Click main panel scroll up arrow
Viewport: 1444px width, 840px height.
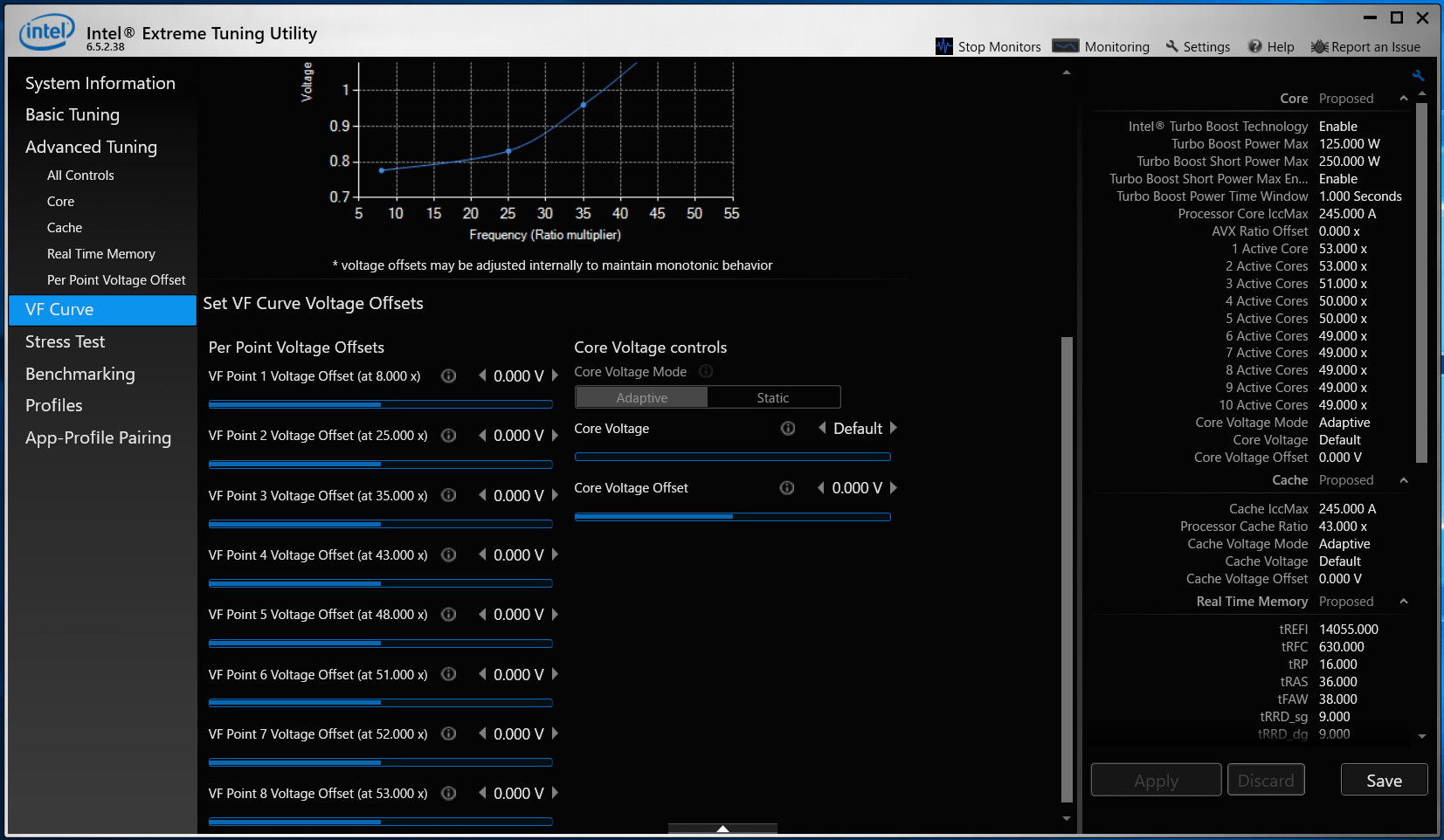(1066, 72)
